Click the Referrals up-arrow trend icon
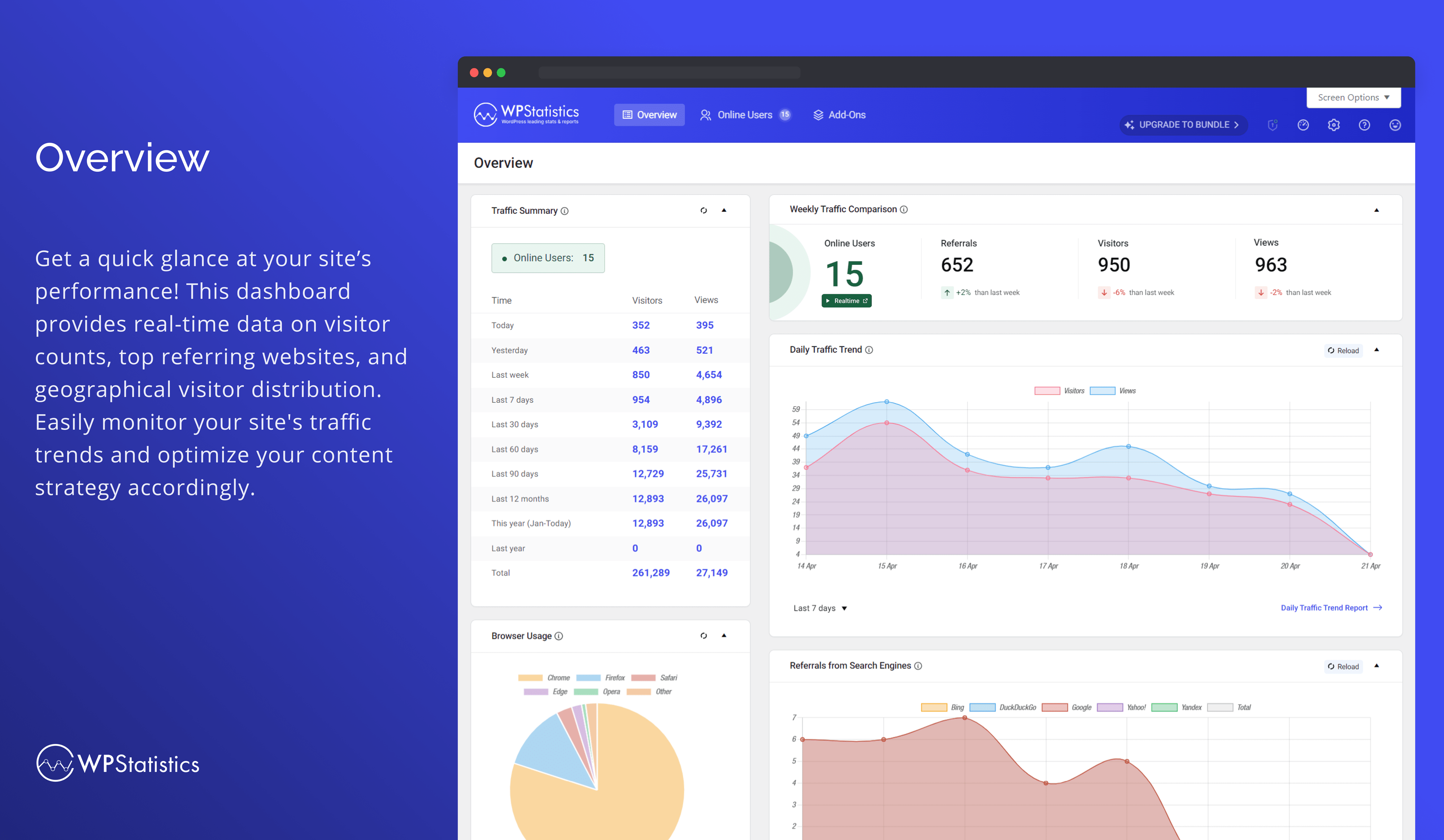The width and height of the screenshot is (1444, 840). [x=947, y=293]
